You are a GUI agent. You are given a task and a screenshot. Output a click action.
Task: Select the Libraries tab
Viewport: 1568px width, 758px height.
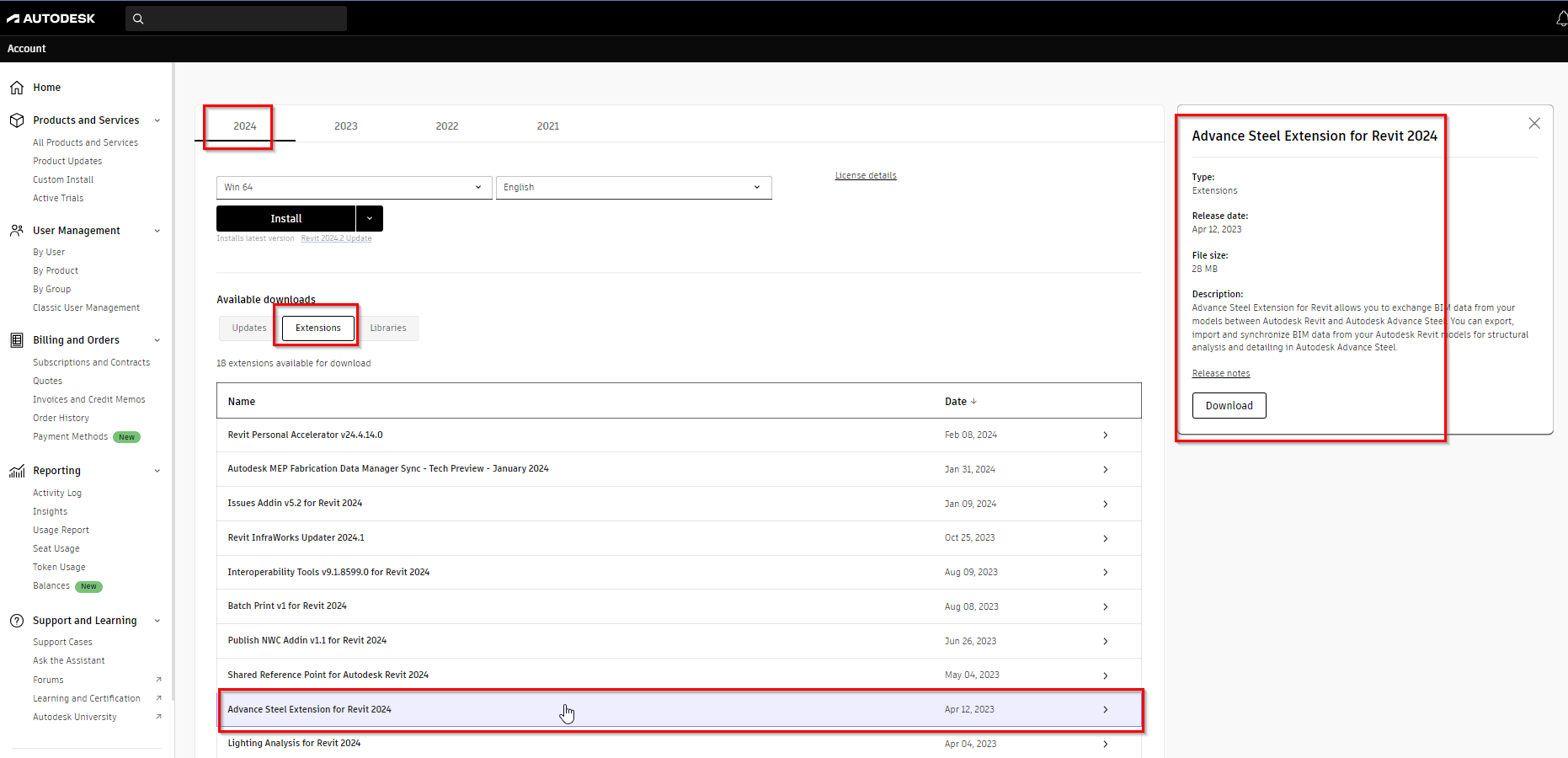(x=388, y=328)
